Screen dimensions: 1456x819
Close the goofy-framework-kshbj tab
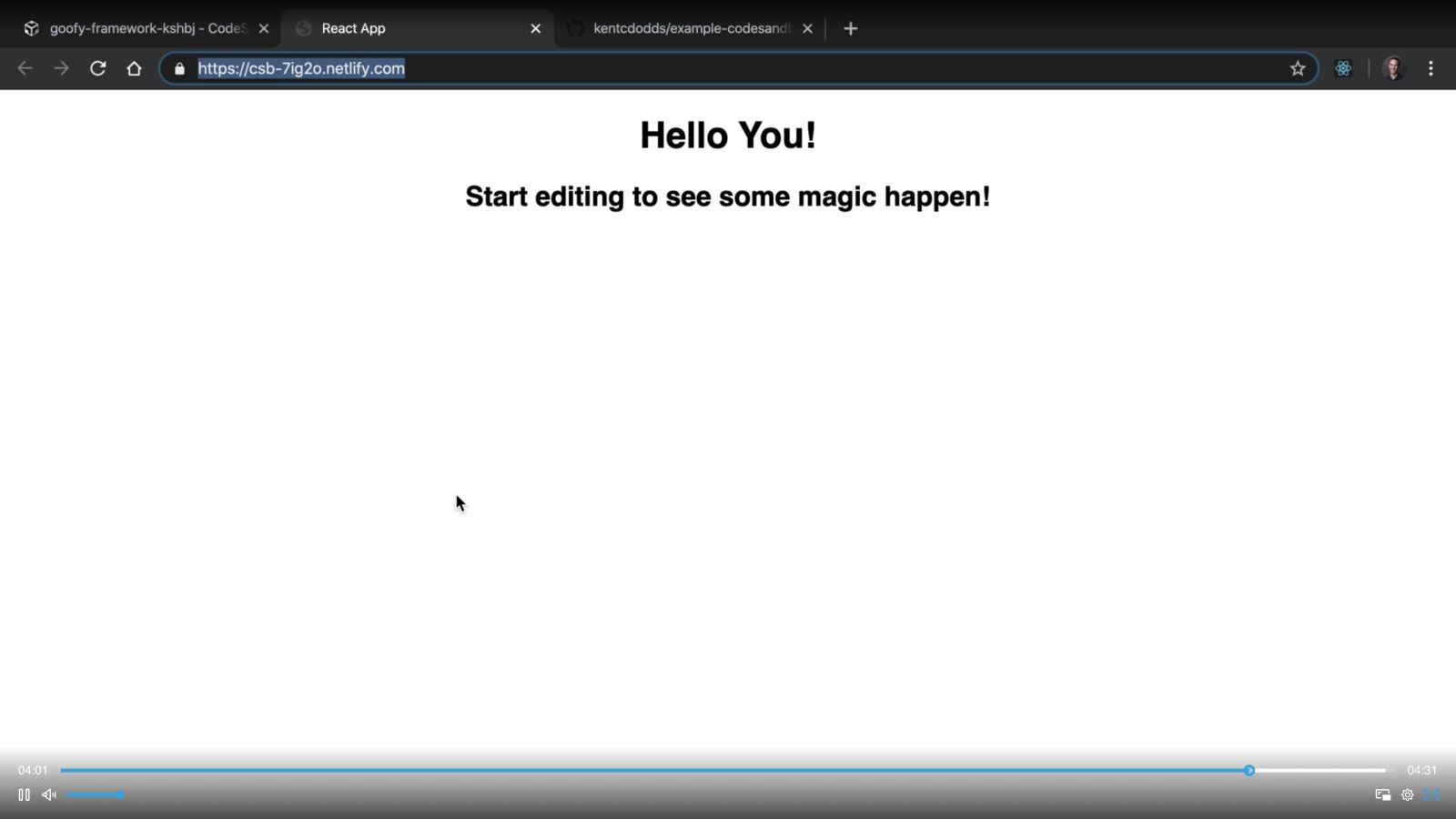click(x=264, y=28)
